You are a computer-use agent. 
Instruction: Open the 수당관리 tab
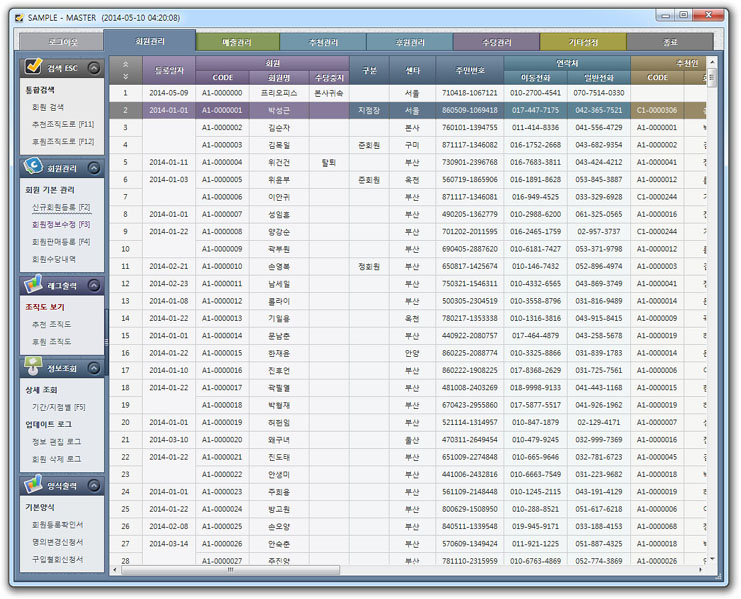point(496,42)
